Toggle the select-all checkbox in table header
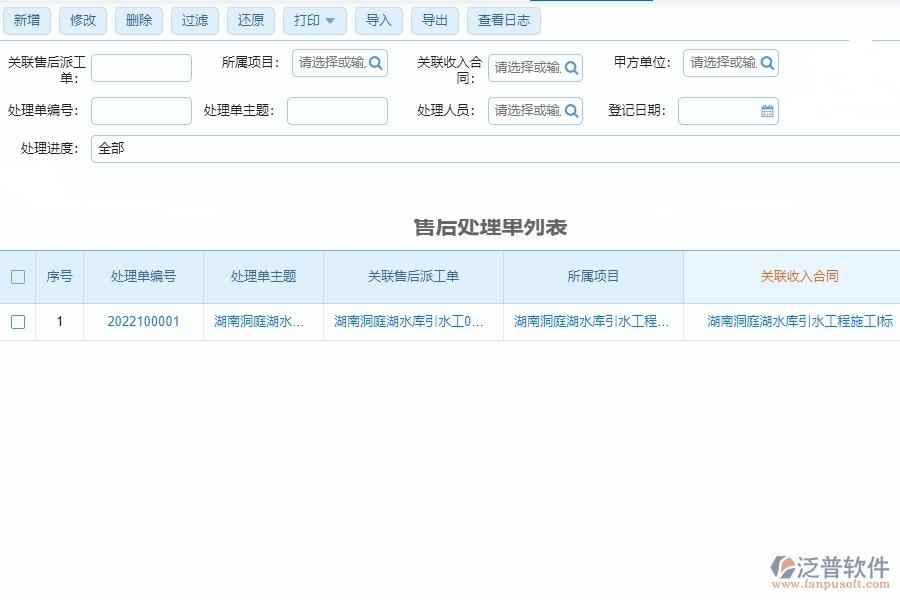The height and width of the screenshot is (600, 900). click(17, 278)
